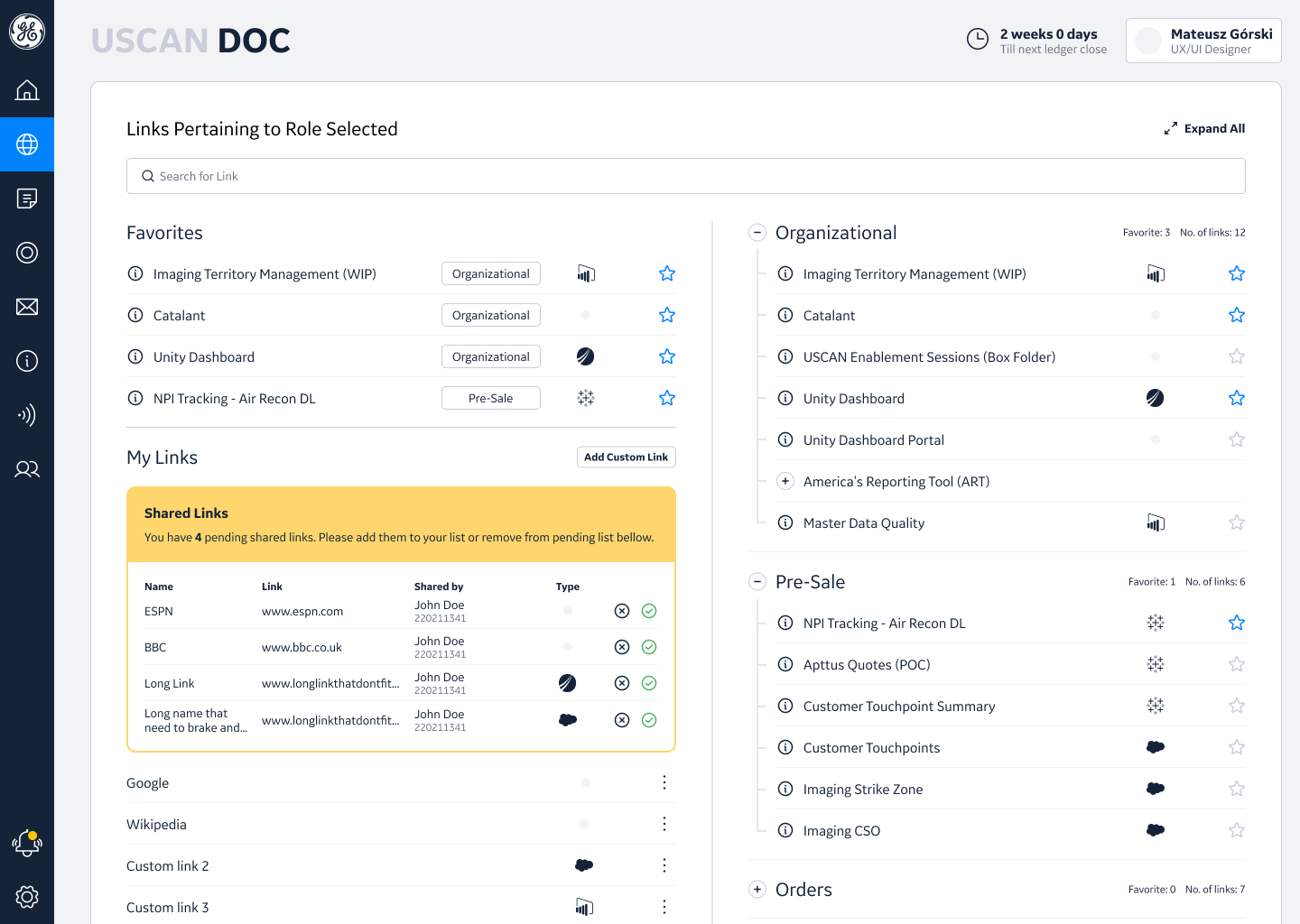Click the users group icon in sidebar
Viewport: 1300px width, 924px height.
point(27,469)
